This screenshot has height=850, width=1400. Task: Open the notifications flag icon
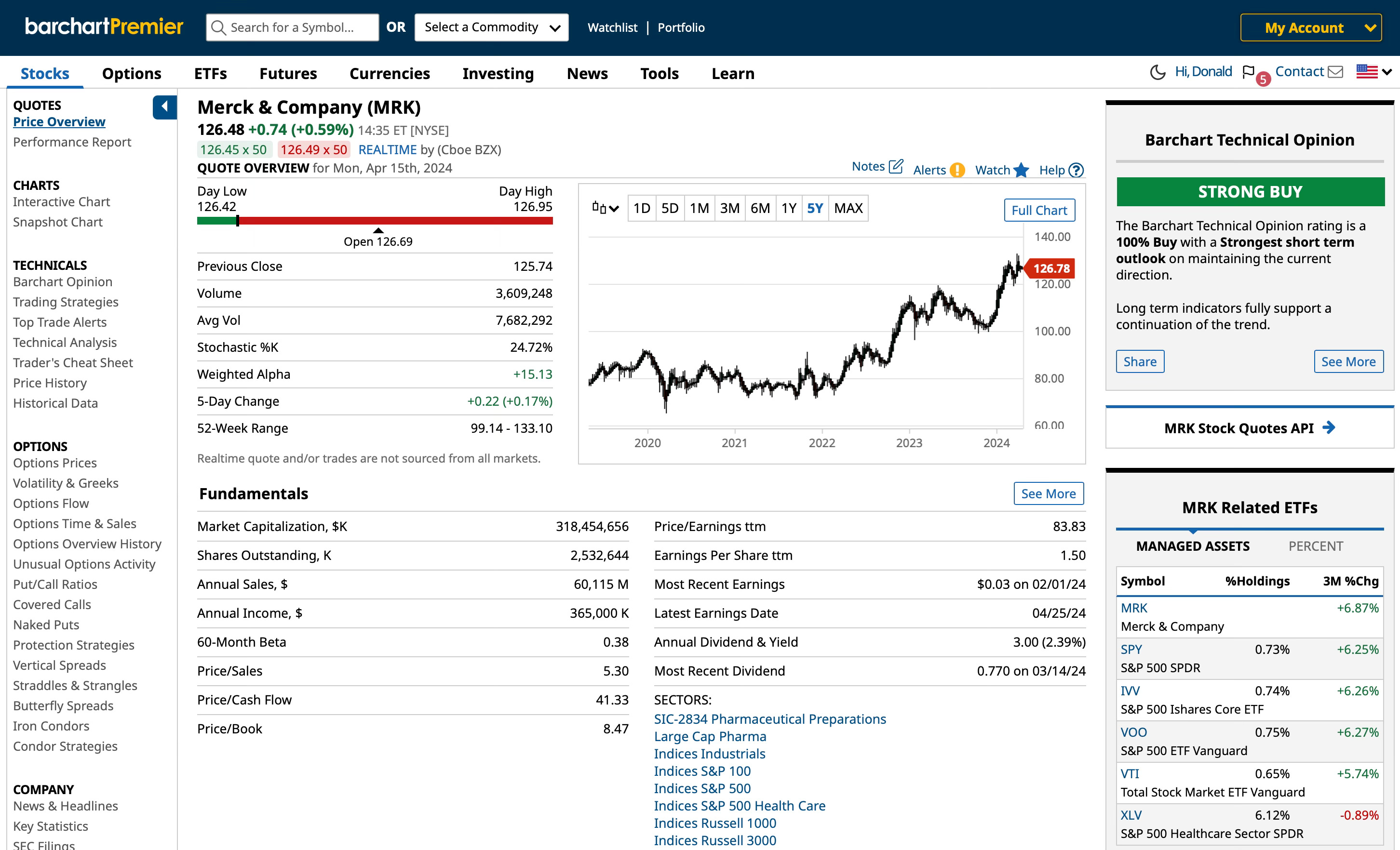tap(1248, 72)
